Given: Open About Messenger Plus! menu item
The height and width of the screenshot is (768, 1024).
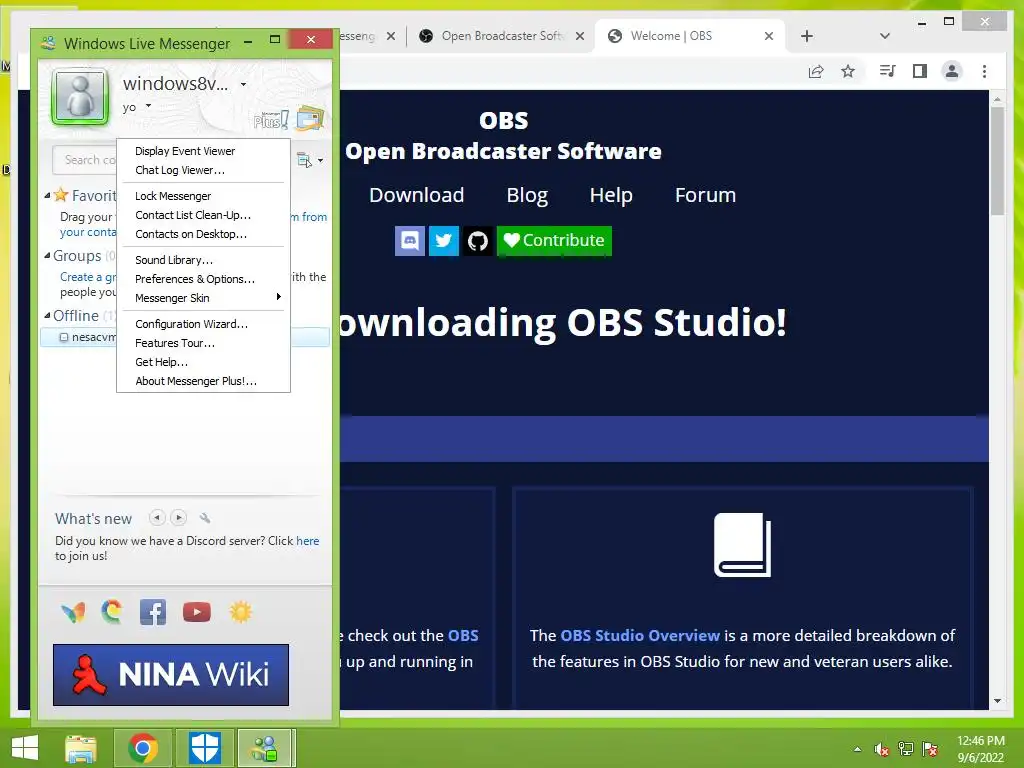Looking at the screenshot, I should 203,381.
